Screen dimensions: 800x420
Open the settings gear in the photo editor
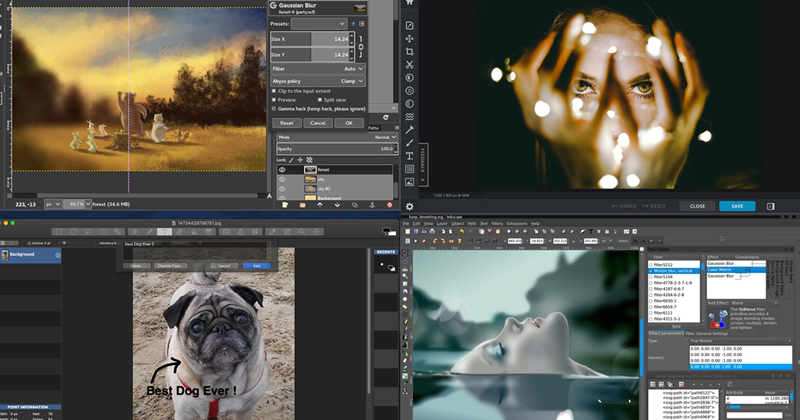tap(409, 206)
